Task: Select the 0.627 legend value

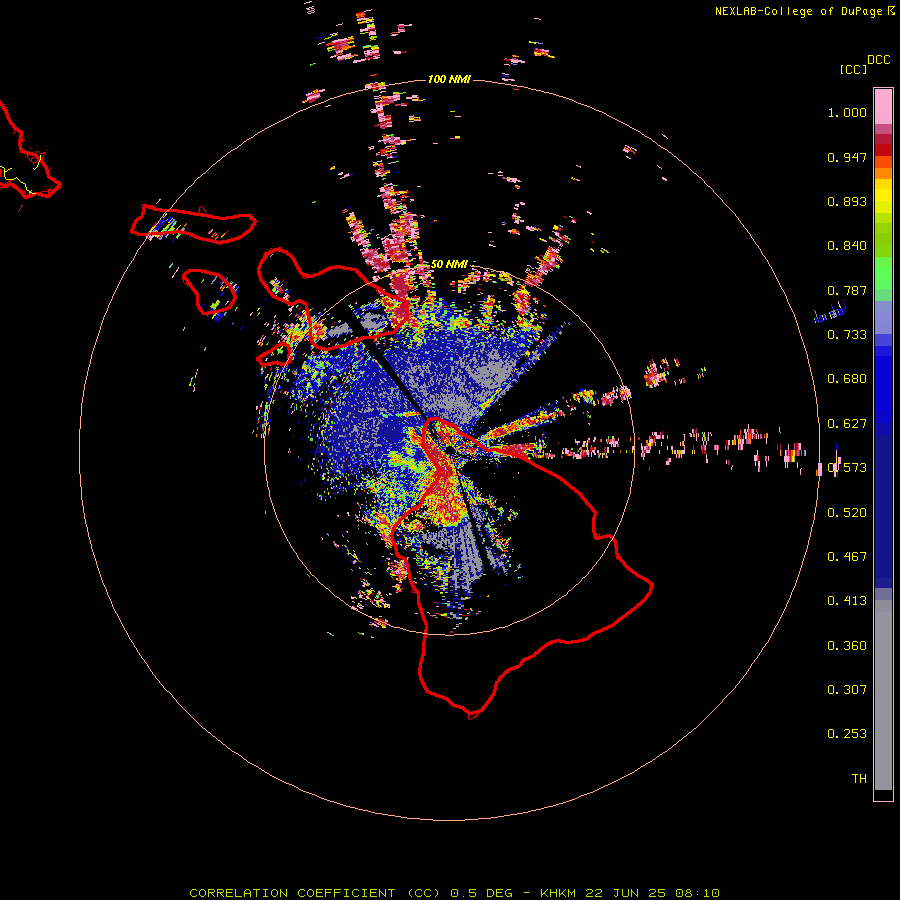Action: [847, 424]
